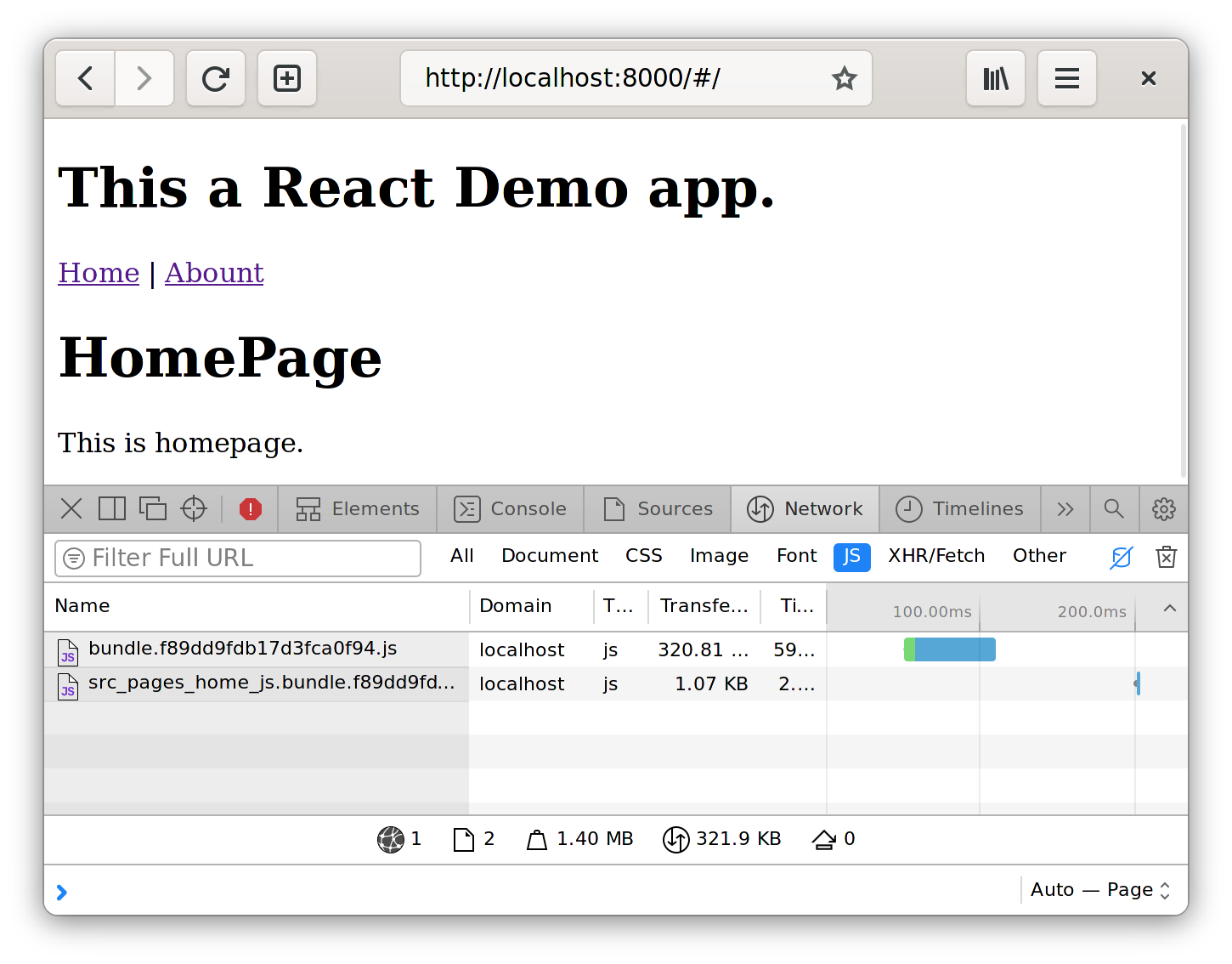This screenshot has height=964, width=1232.
Task: Collapse the waterfall column chevron
Action: point(1169,608)
